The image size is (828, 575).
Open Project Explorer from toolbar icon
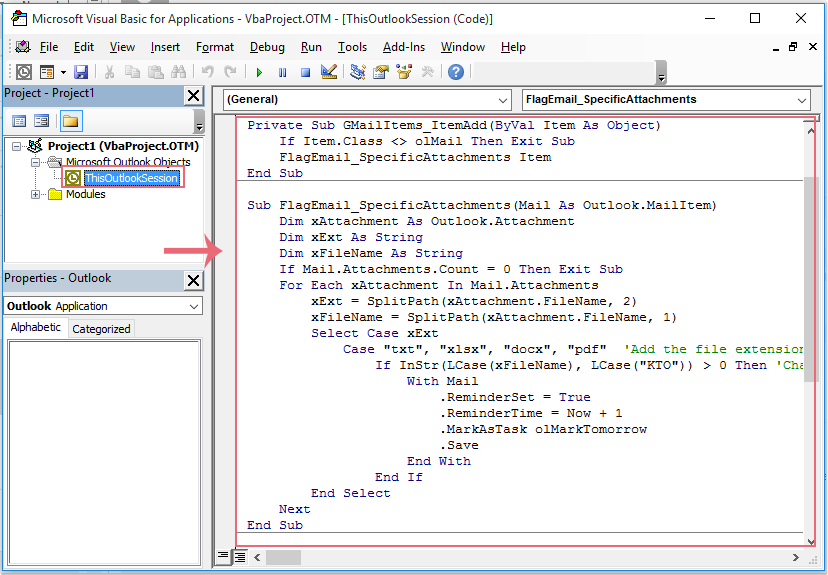click(x=358, y=72)
